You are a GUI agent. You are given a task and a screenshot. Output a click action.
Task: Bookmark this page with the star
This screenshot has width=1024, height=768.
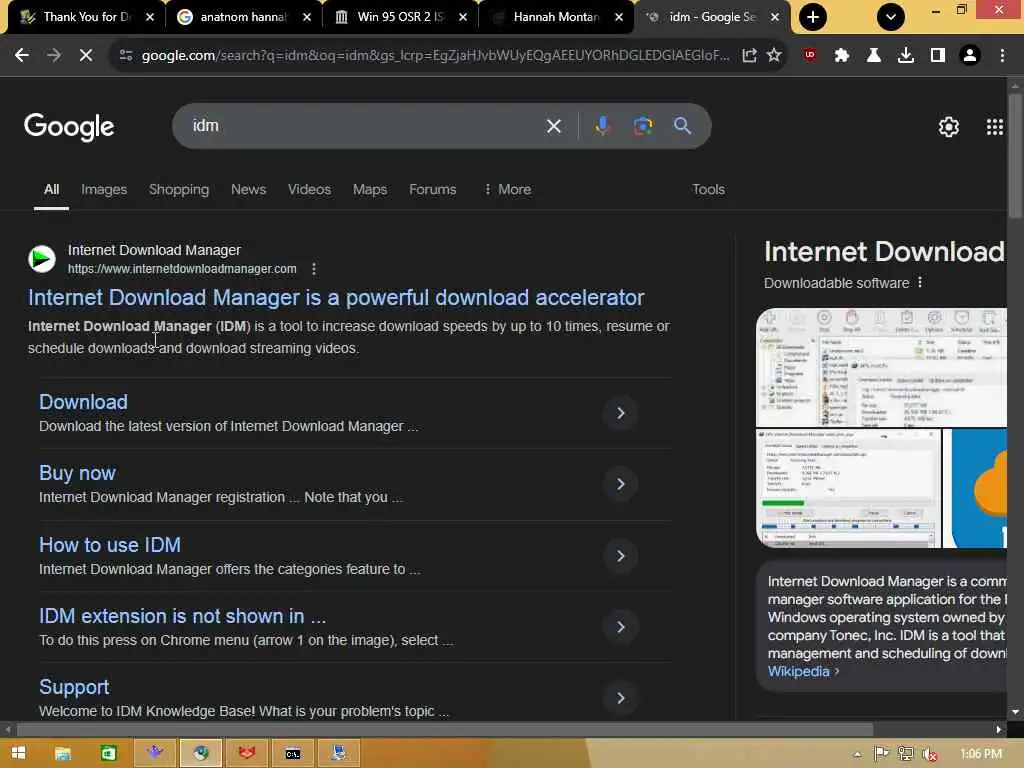click(774, 56)
